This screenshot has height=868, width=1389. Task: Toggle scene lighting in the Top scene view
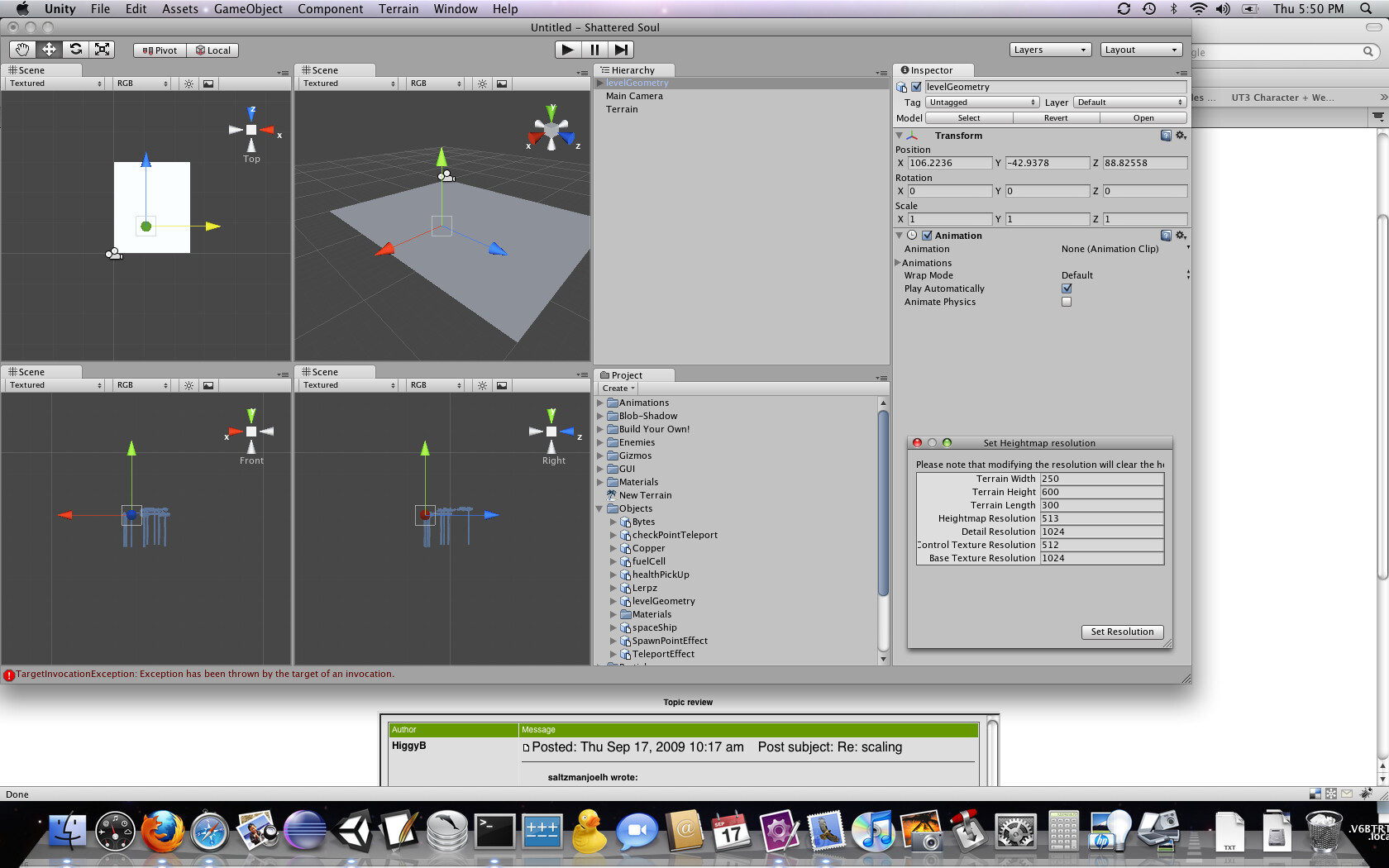click(x=189, y=83)
